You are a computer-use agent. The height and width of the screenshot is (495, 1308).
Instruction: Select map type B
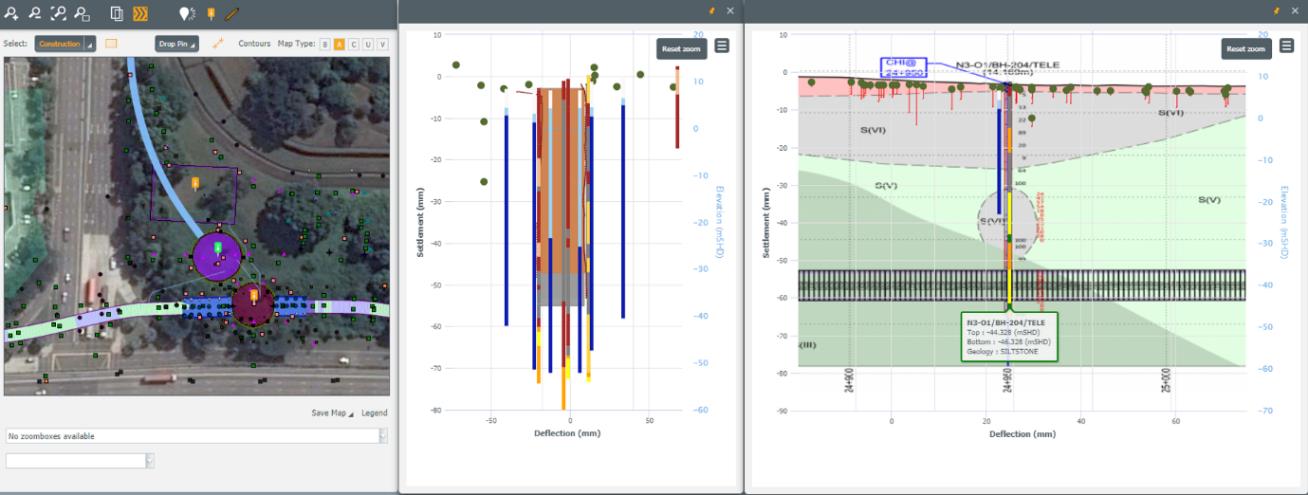[324, 44]
